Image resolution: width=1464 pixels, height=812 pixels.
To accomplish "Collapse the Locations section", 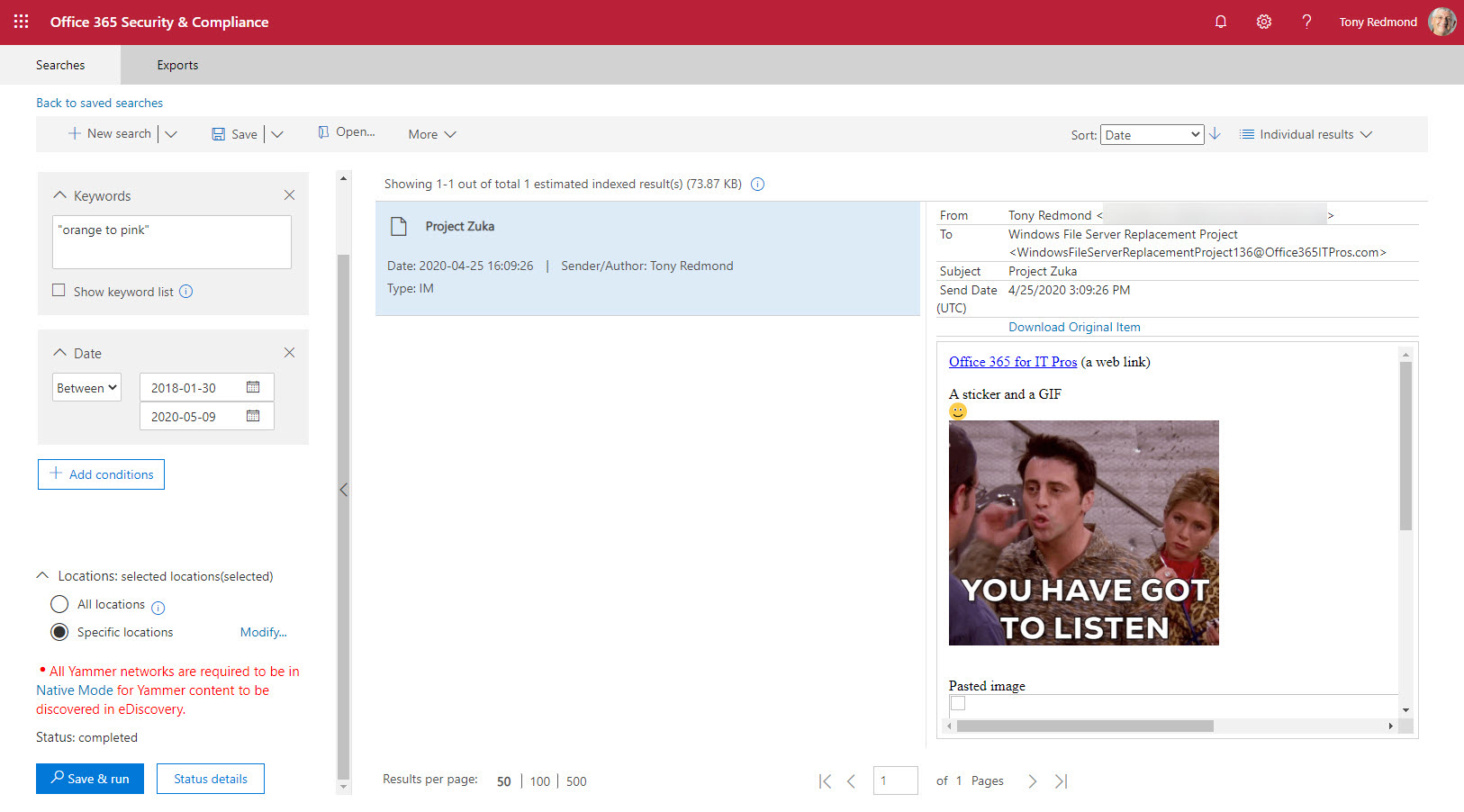I will point(42,575).
